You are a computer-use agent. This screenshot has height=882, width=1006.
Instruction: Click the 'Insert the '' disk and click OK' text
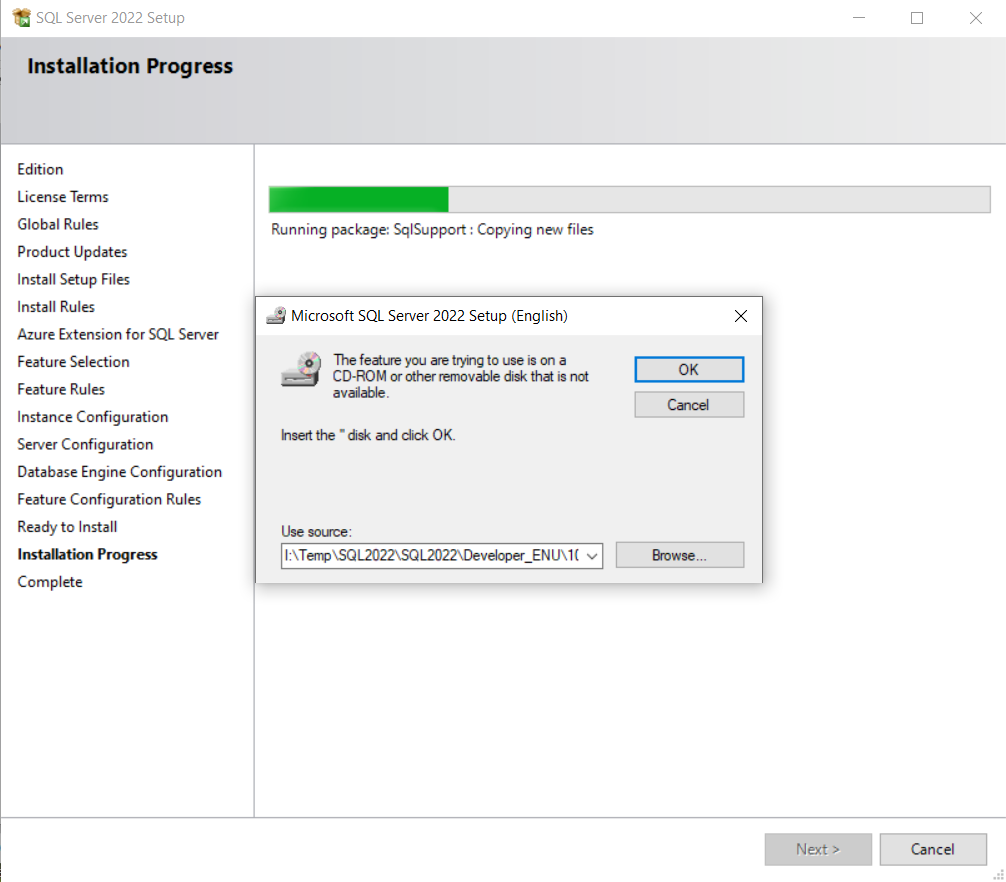(x=368, y=435)
